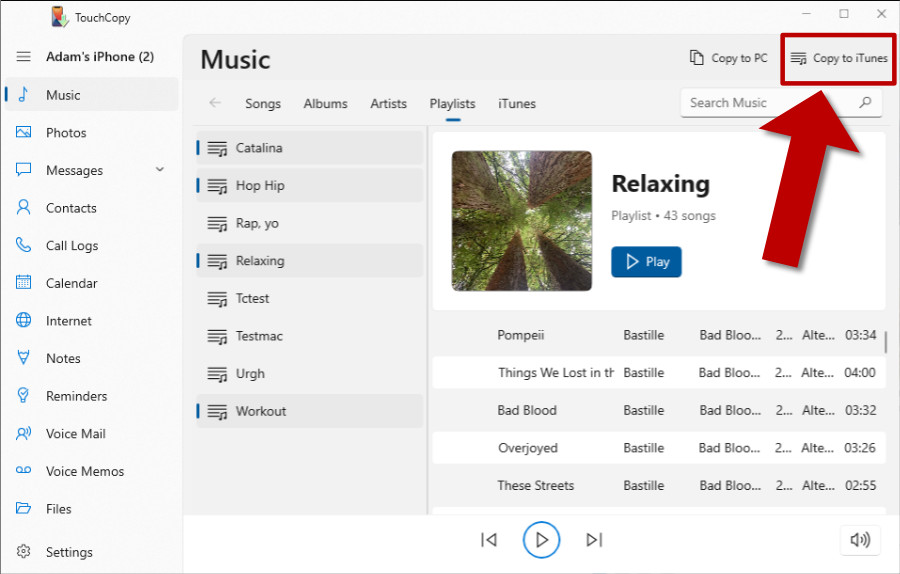Viewport: 900px width, 574px height.
Task: Click the Copy to iTunes button
Action: coord(839,58)
